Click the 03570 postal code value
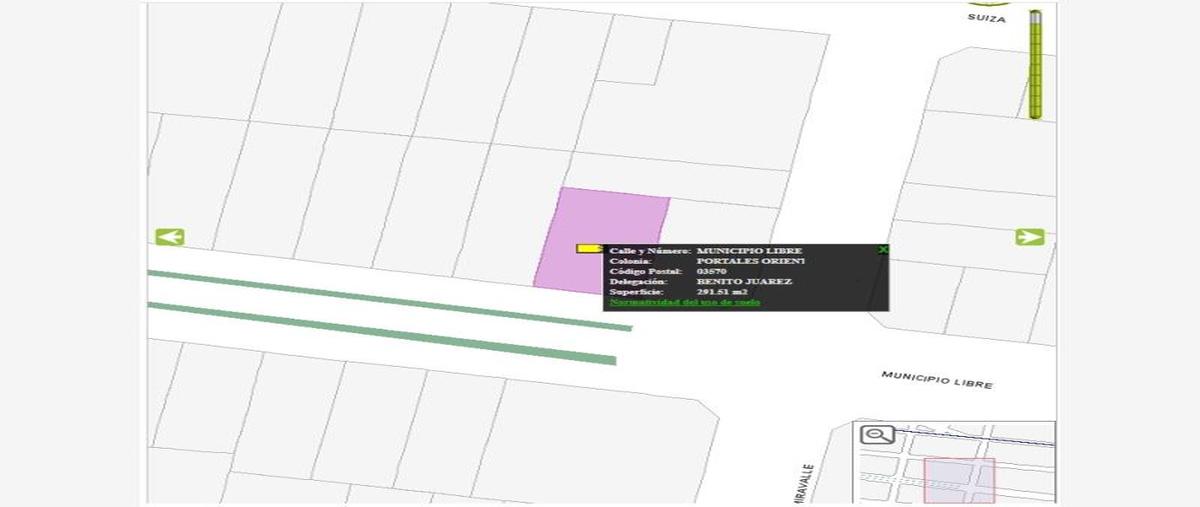 (710, 271)
